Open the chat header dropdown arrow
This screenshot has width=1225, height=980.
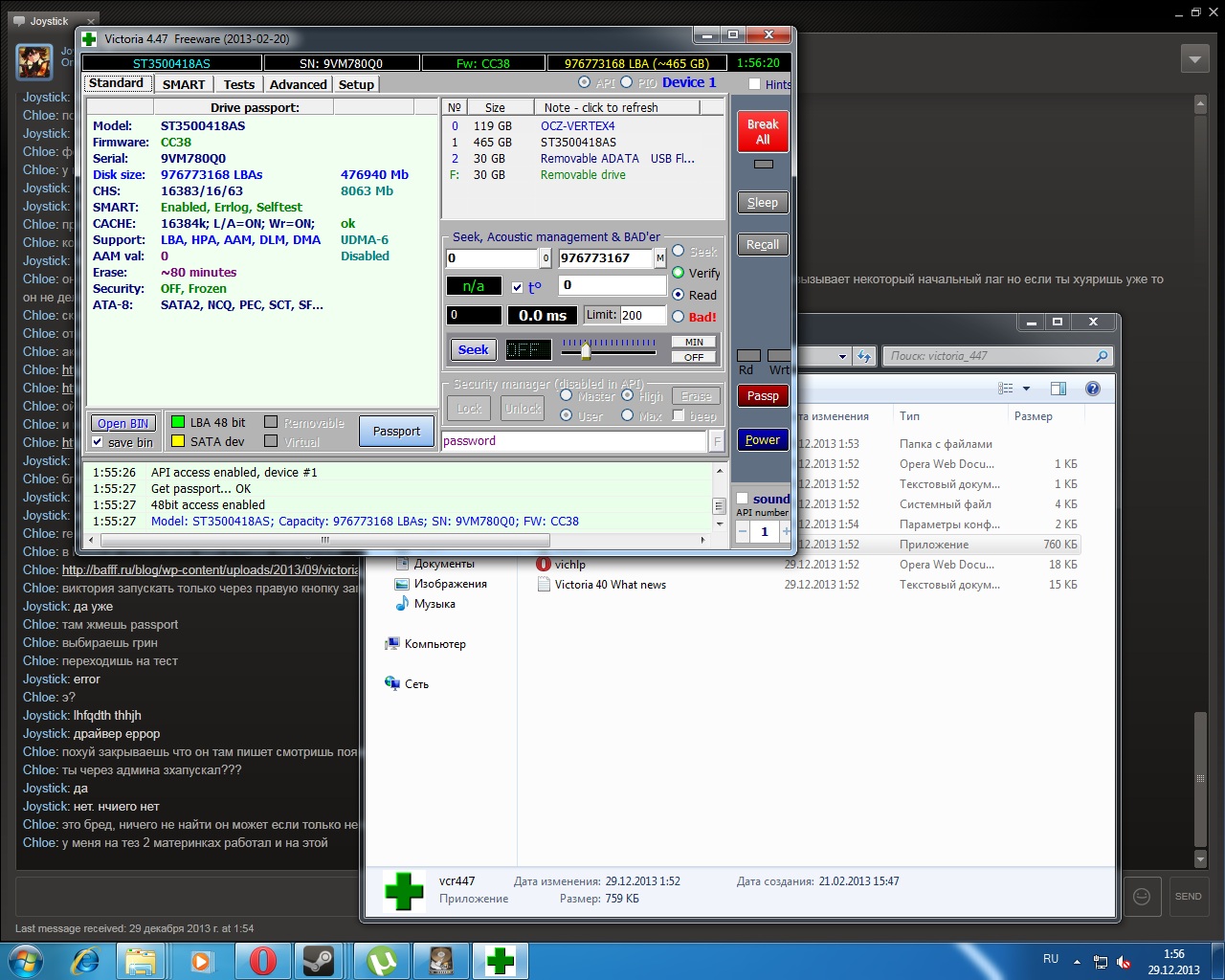click(x=1195, y=58)
